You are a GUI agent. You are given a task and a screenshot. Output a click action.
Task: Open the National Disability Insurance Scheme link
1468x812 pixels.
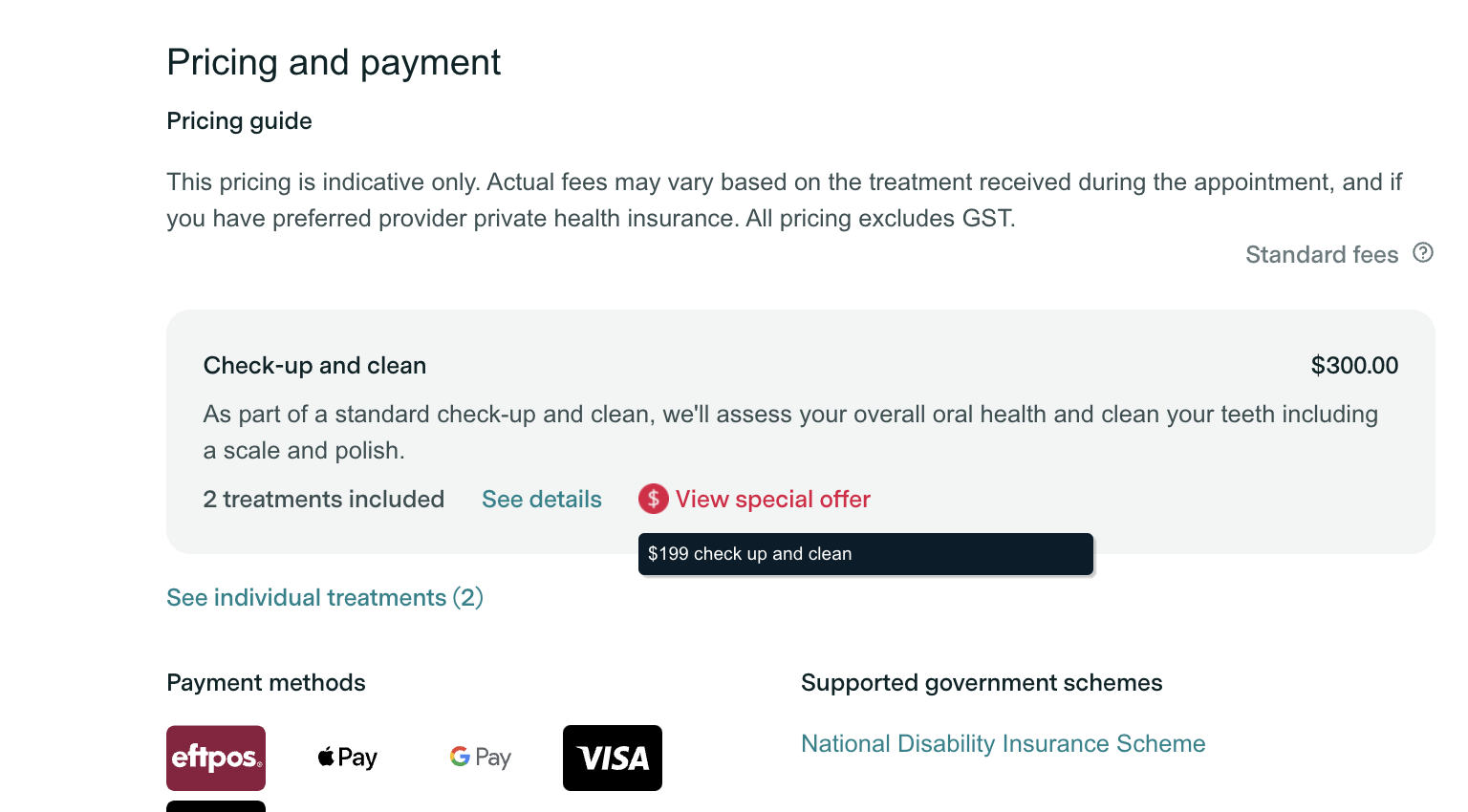pyautogui.click(x=1003, y=744)
